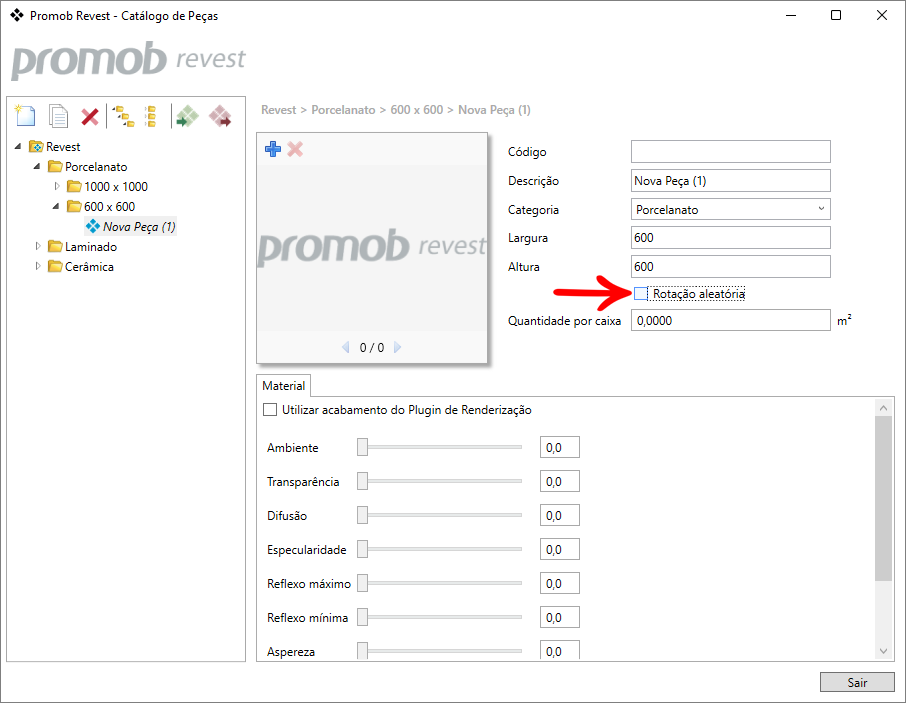Click the Porcelanato folder icon
The width and height of the screenshot is (911, 706).
55,167
